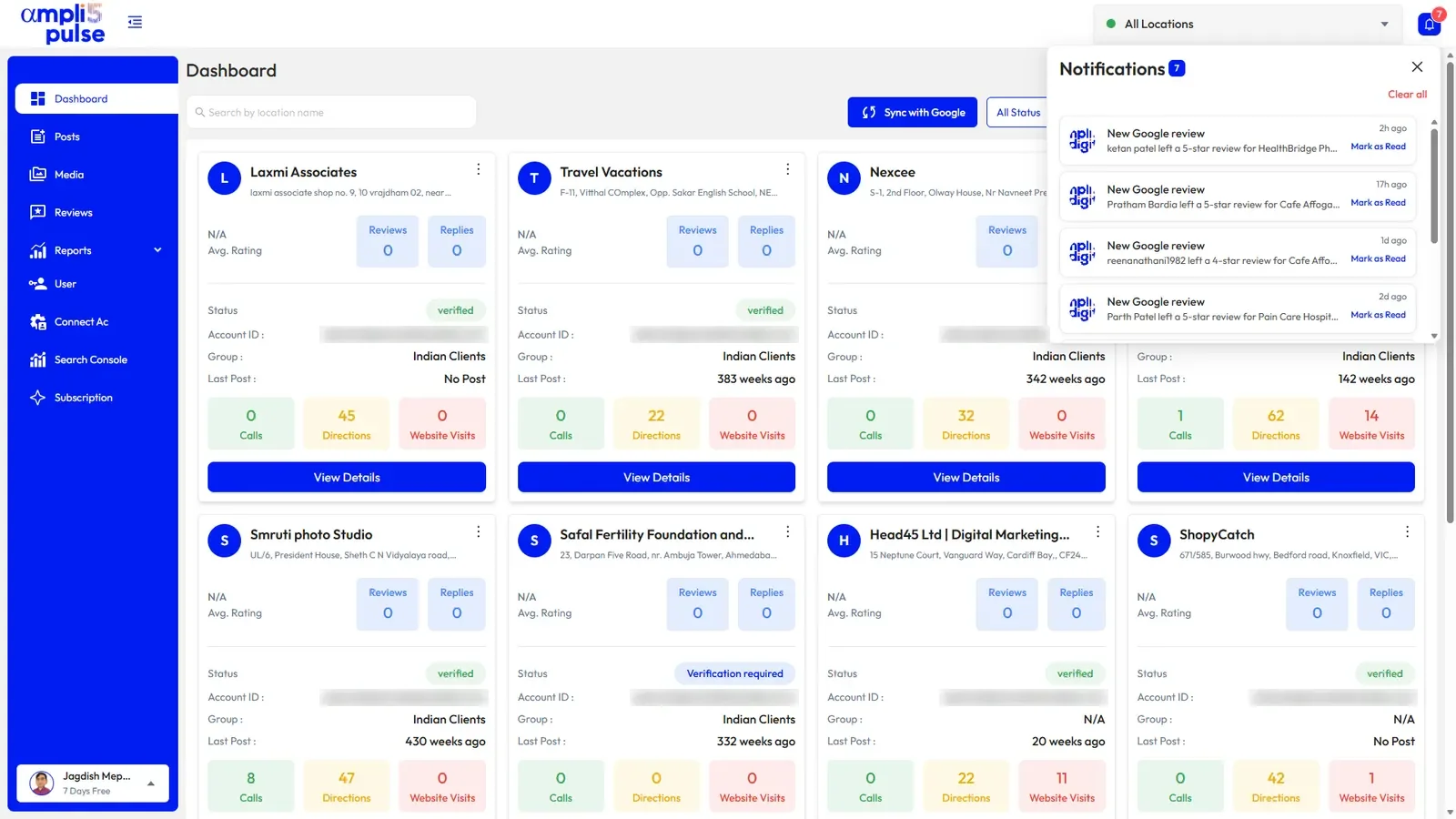Viewport: 1456px width, 819px height.
Task: Open three-dot menu on Smruti photo Studio card
Action: [x=478, y=531]
